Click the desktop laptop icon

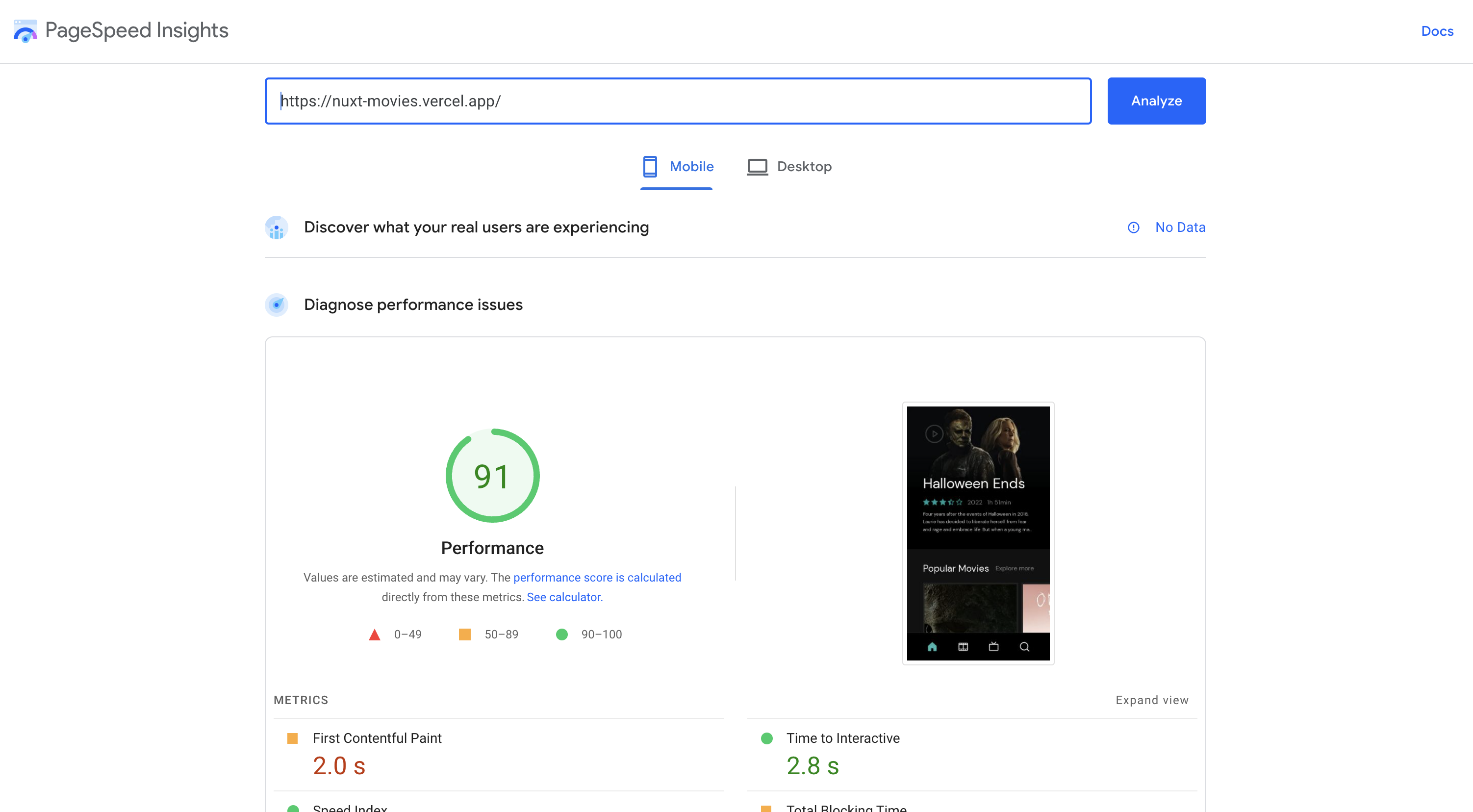[757, 167]
